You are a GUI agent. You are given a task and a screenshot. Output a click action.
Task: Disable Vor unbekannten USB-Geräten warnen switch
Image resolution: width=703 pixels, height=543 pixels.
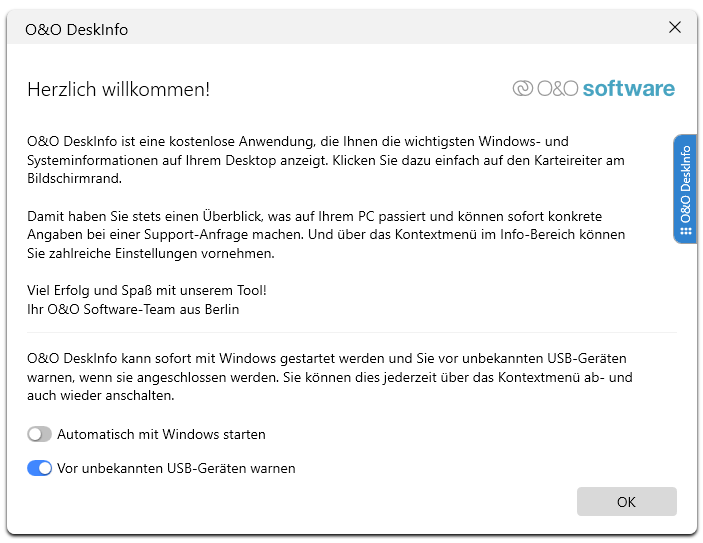click(39, 468)
